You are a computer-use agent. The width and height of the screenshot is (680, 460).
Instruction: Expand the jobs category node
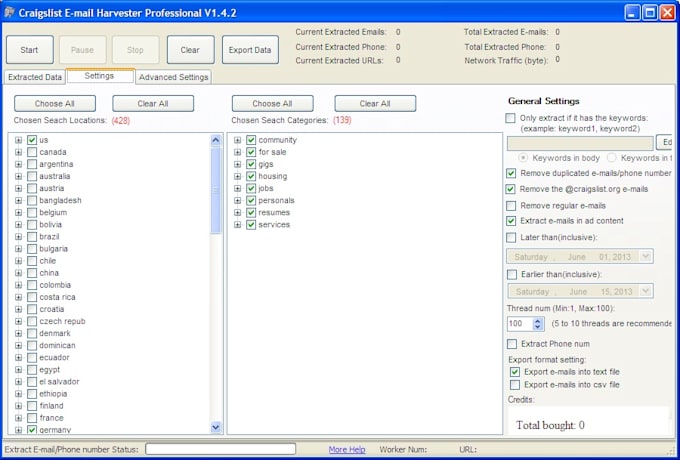(x=237, y=189)
